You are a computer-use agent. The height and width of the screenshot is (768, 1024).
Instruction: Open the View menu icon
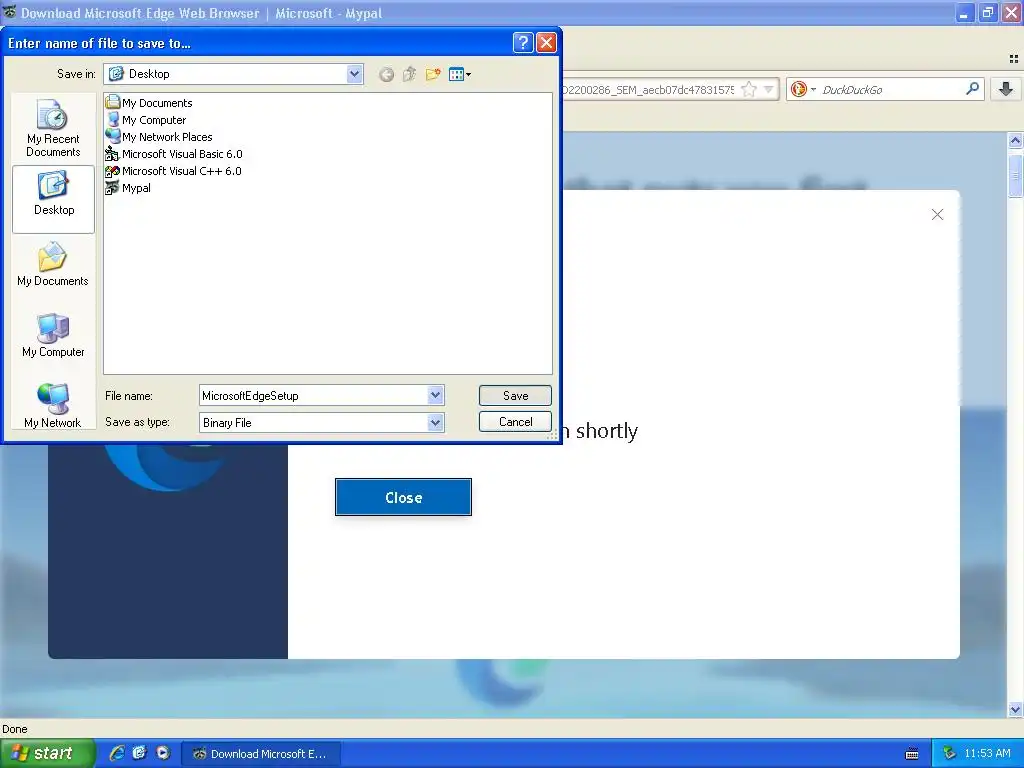[460, 74]
